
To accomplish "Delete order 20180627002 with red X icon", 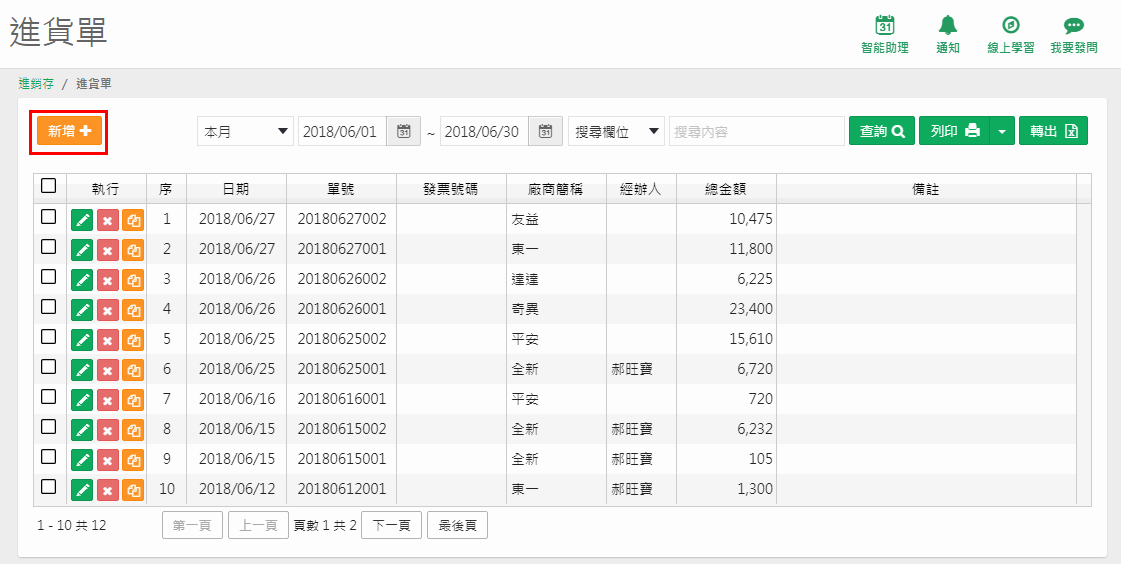I will point(107,220).
